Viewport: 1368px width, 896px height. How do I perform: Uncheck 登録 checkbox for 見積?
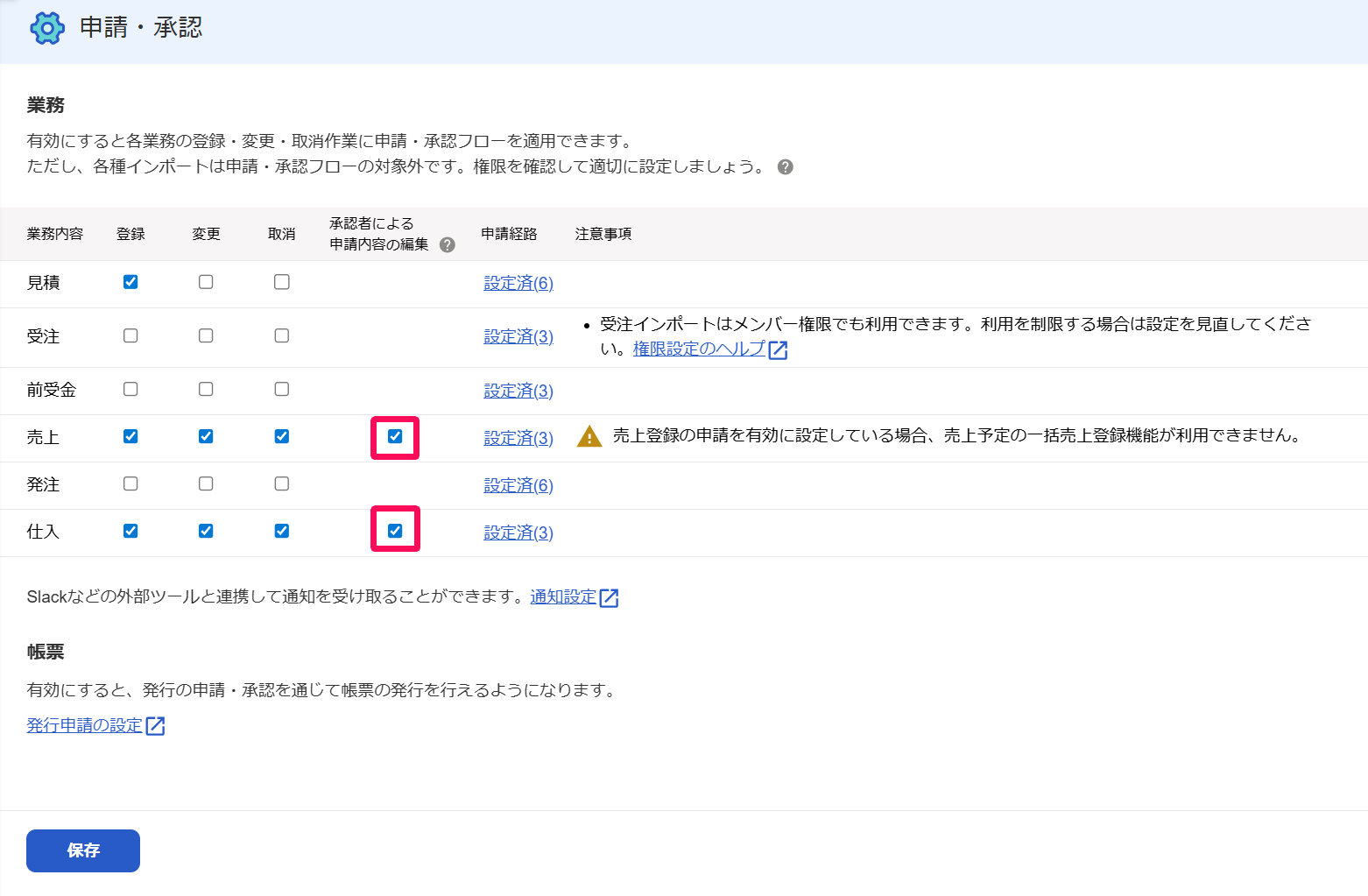(x=130, y=282)
